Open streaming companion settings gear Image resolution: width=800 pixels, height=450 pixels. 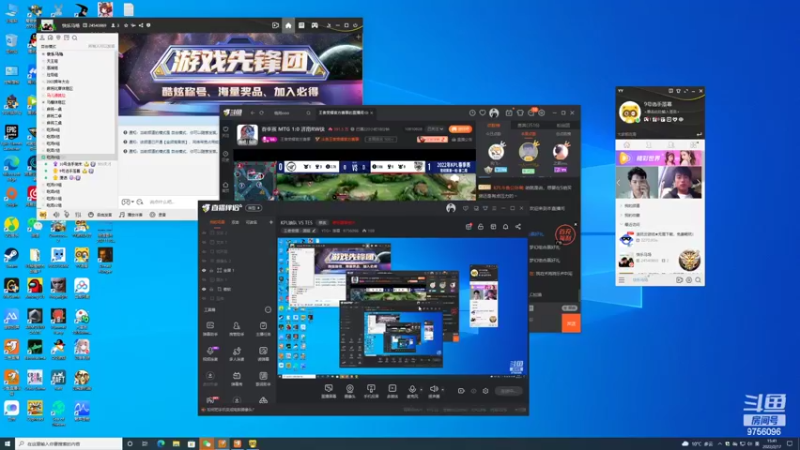(x=485, y=391)
